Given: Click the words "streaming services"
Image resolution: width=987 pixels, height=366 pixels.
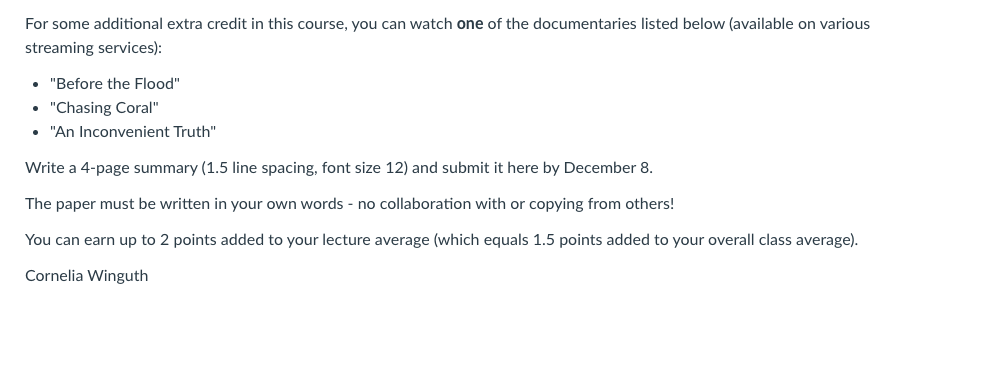Looking at the screenshot, I should click(90, 49).
